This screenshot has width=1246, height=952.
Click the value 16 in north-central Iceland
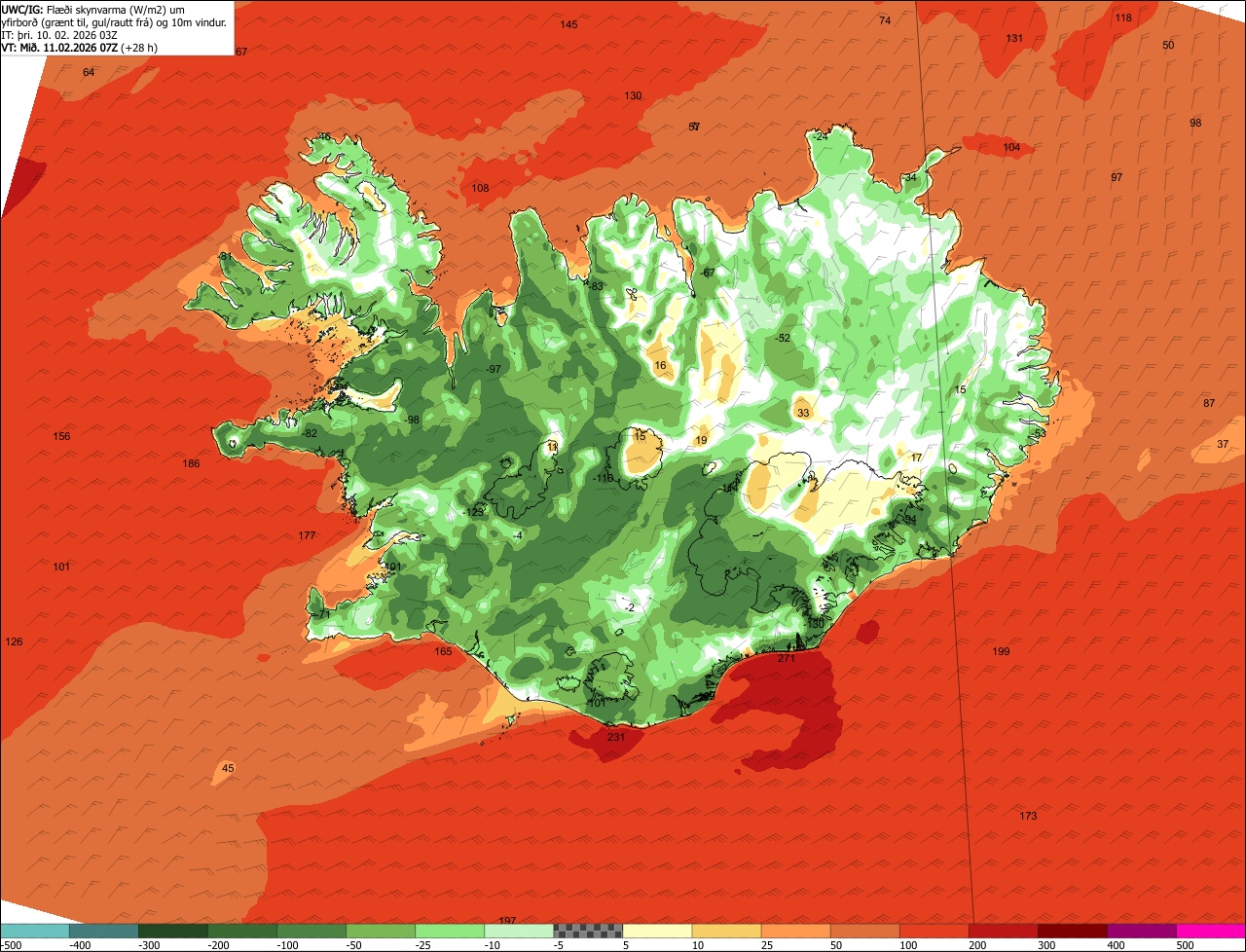pyautogui.click(x=661, y=366)
